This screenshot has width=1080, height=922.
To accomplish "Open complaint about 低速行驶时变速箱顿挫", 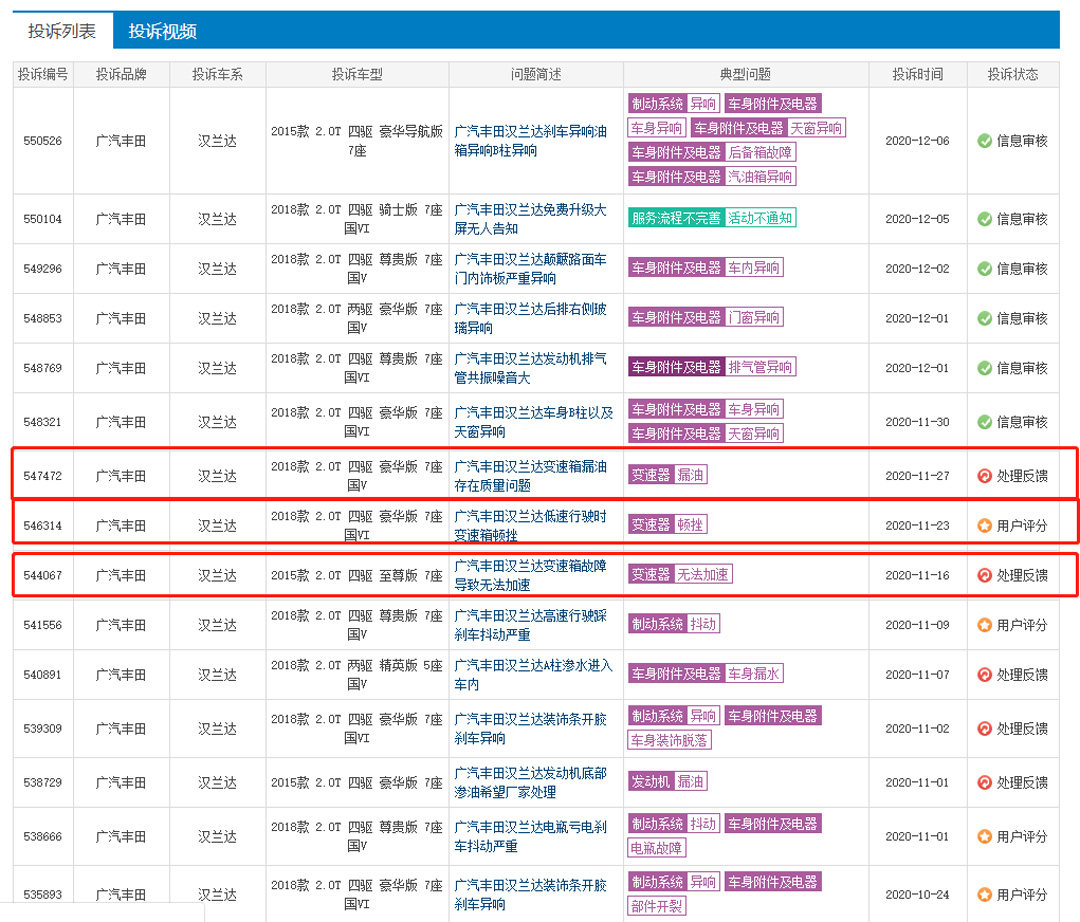I will pyautogui.click(x=530, y=526).
